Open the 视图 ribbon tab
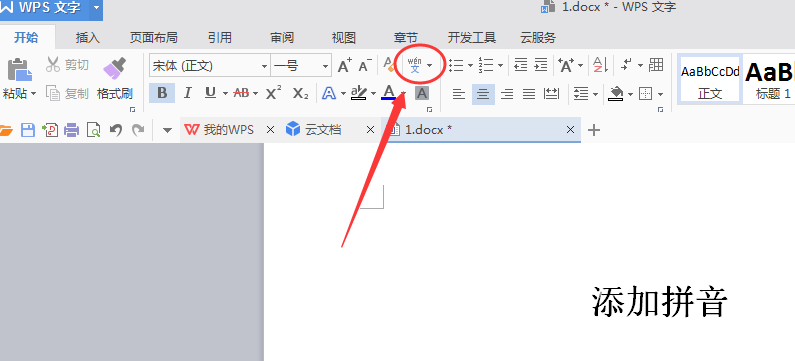 coord(344,38)
